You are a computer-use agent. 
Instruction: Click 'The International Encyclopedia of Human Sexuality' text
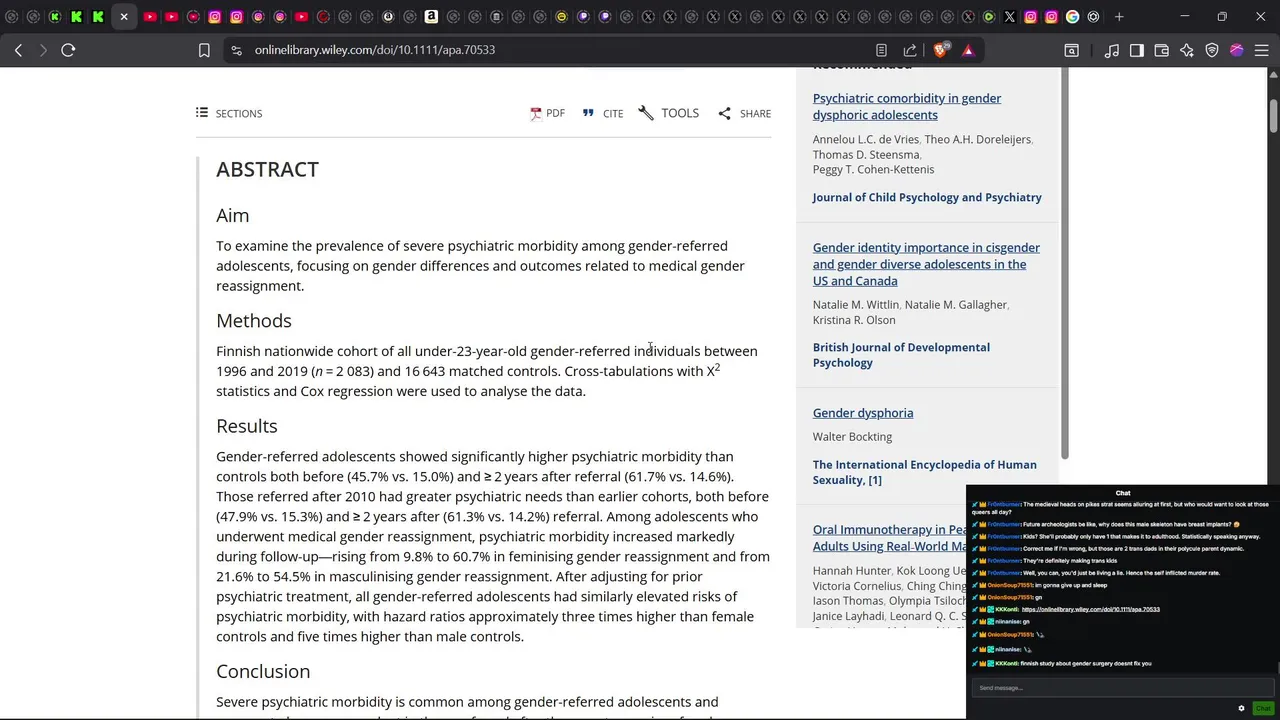924,472
